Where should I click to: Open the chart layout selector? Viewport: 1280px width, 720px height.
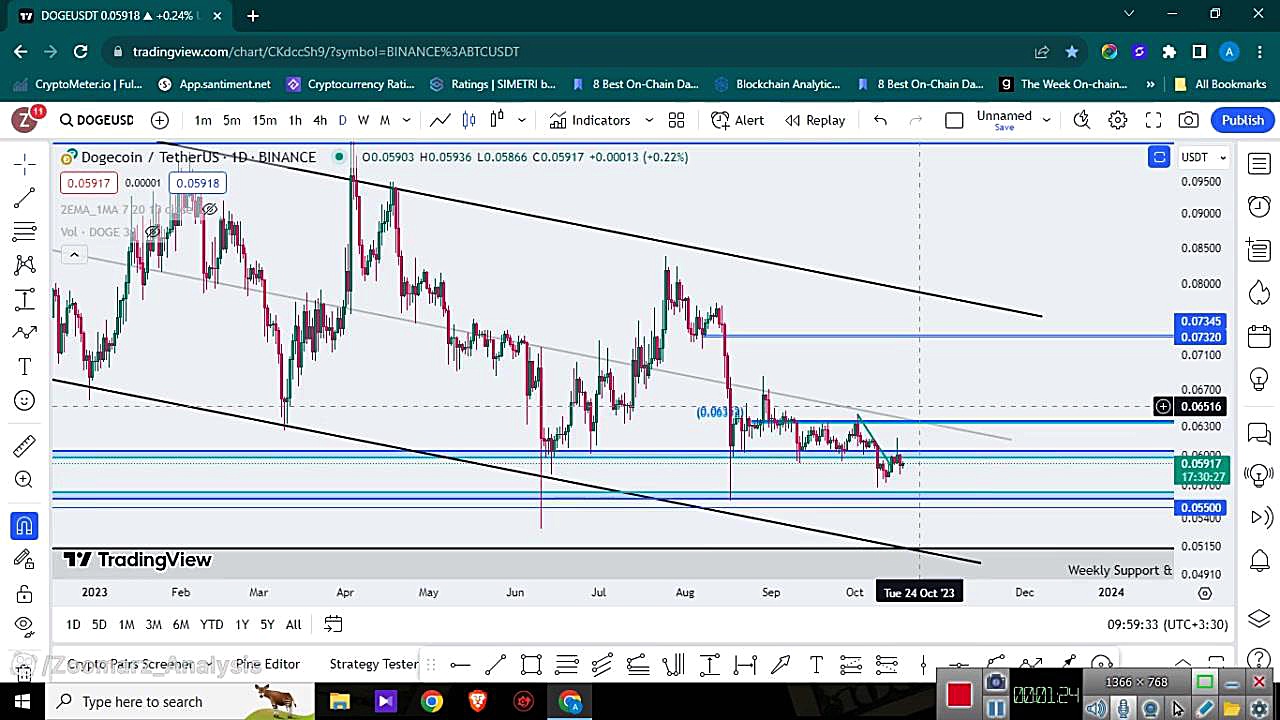(x=954, y=120)
